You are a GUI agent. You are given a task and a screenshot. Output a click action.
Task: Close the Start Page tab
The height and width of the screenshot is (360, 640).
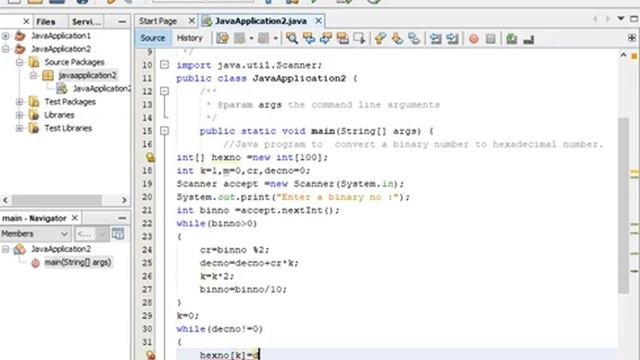tap(191, 20)
